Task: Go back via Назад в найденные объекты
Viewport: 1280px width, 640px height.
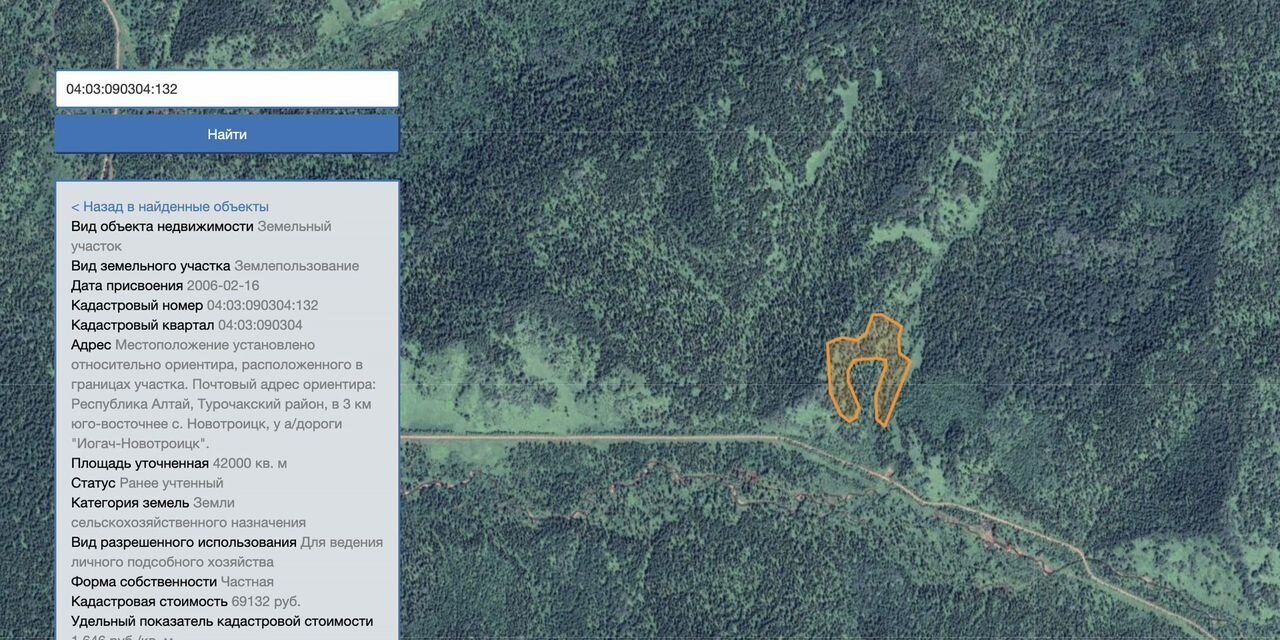Action: click(169, 206)
